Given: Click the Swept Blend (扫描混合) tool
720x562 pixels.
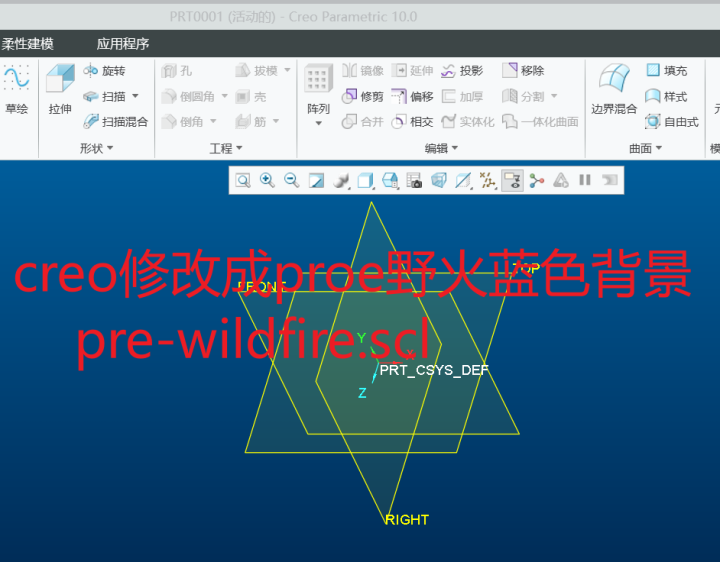Looking at the screenshot, I should tap(115, 122).
